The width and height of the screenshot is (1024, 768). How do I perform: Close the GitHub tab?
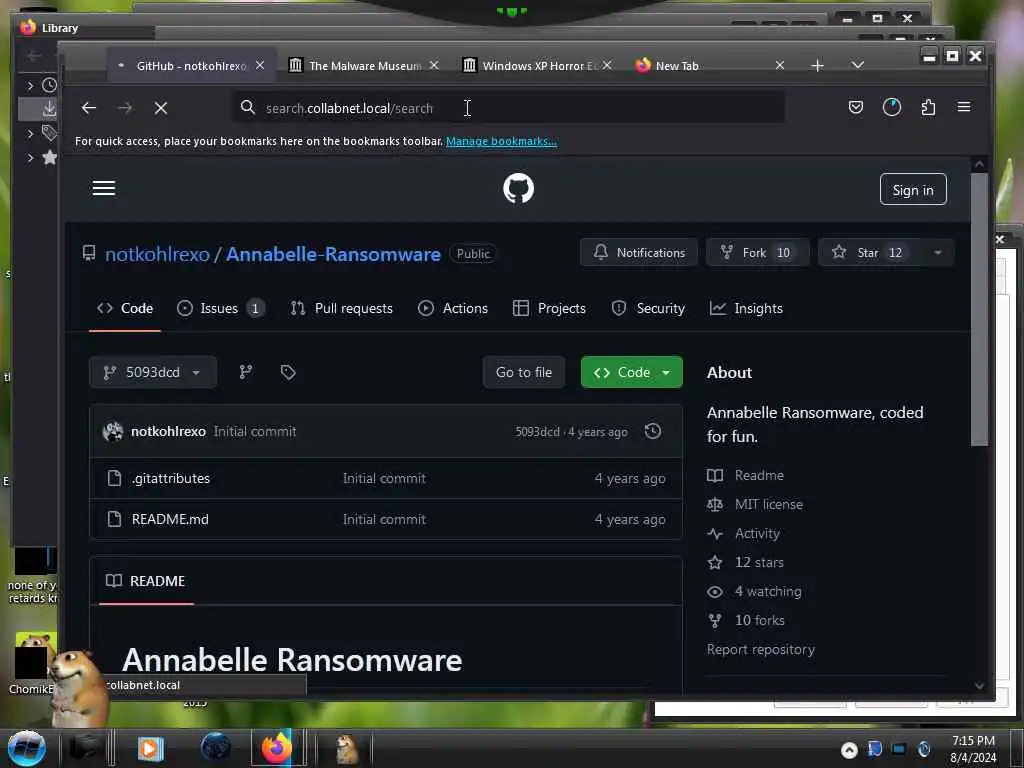(x=260, y=65)
